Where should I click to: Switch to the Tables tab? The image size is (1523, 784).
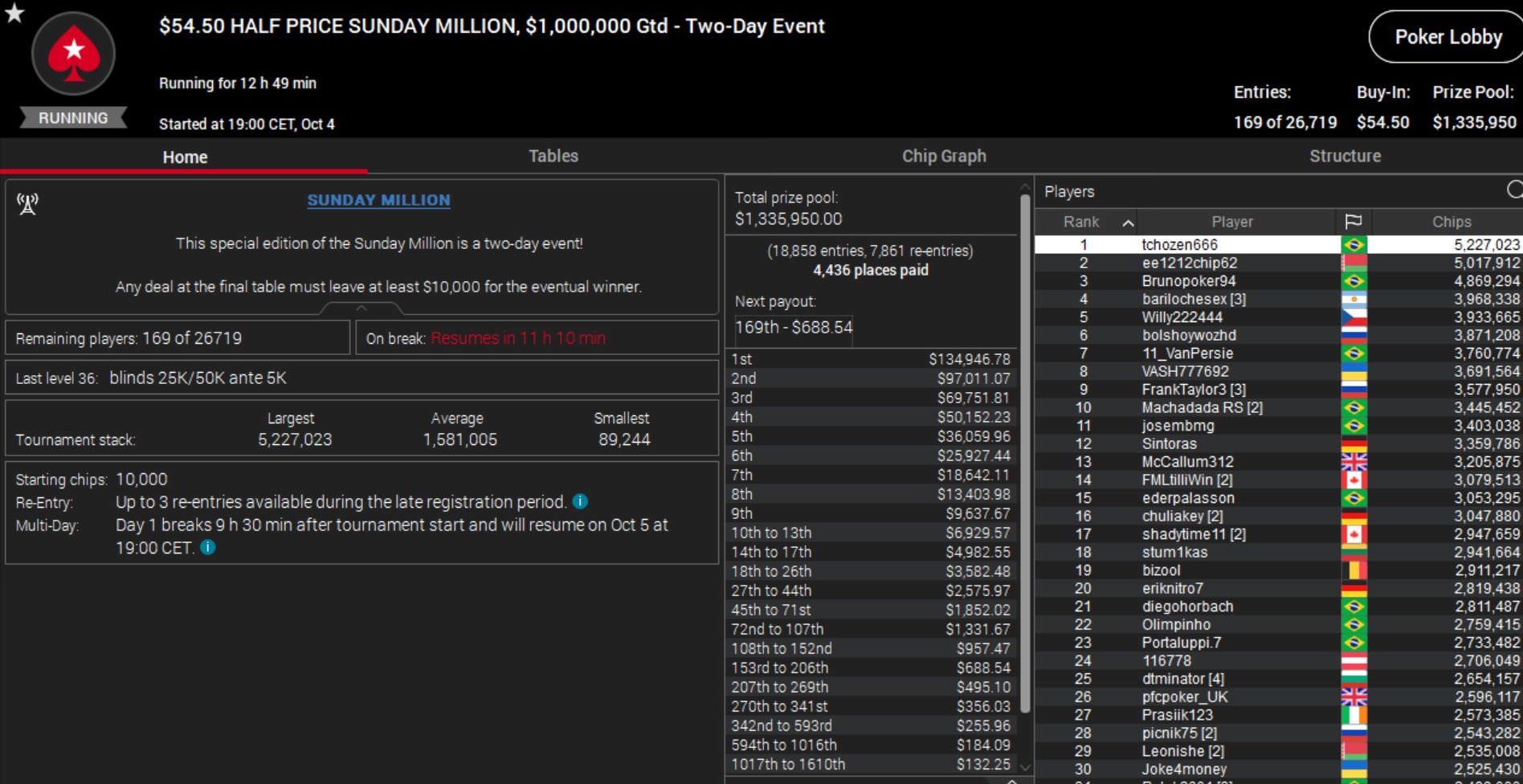(x=553, y=156)
